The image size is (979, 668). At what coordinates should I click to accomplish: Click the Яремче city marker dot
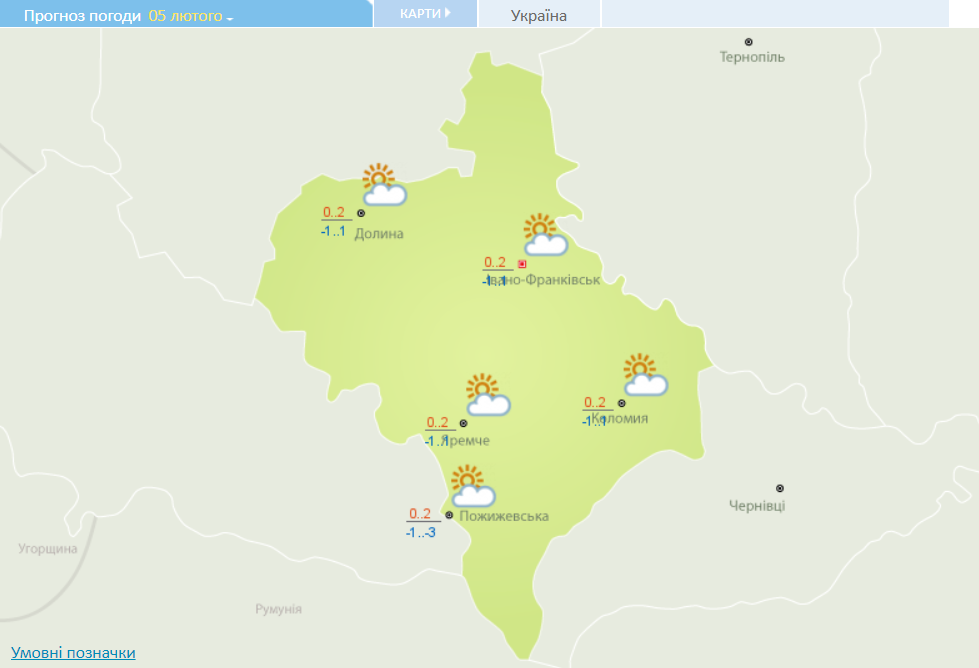point(463,423)
